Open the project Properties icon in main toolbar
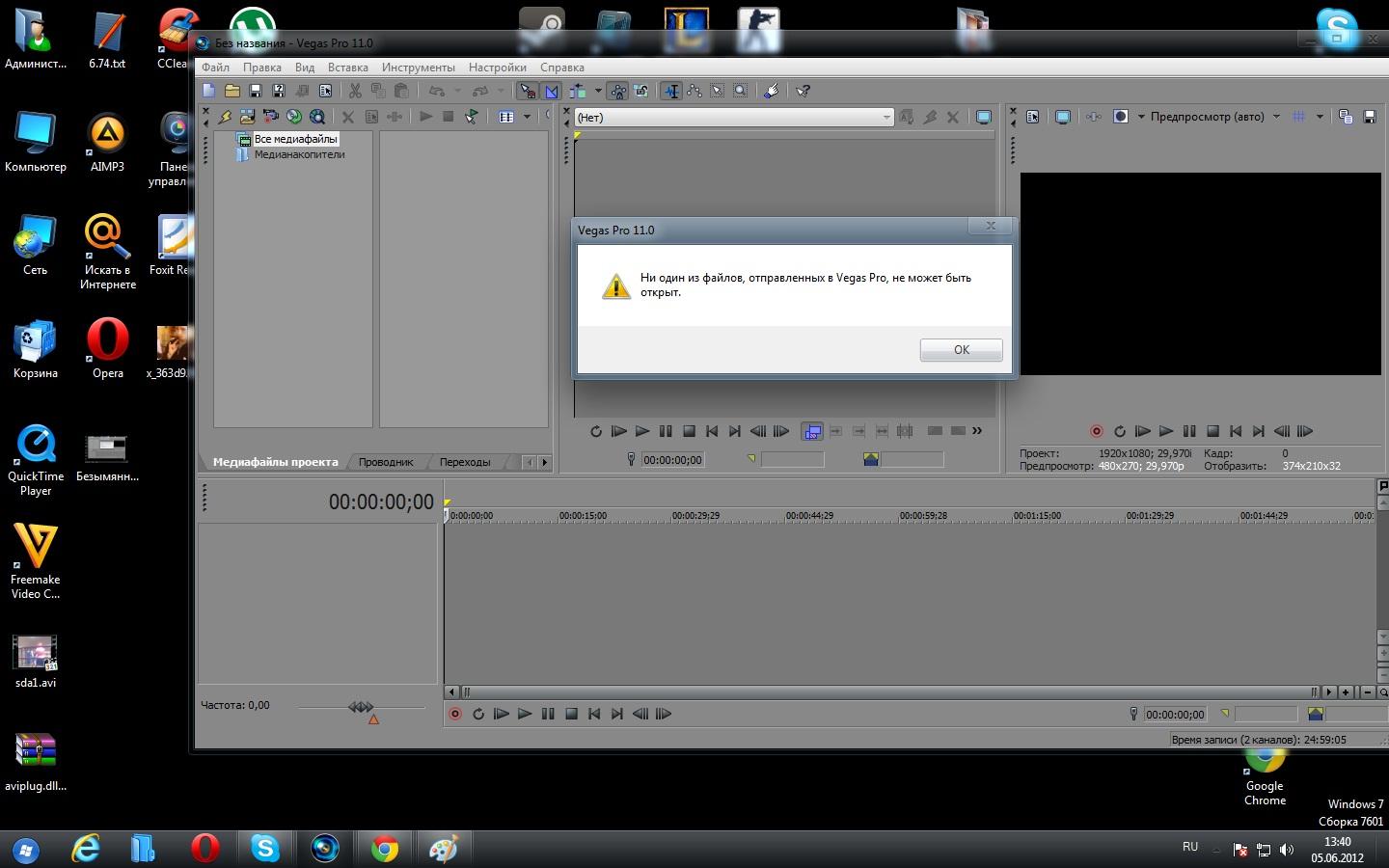Image resolution: width=1389 pixels, height=868 pixels. [325, 91]
